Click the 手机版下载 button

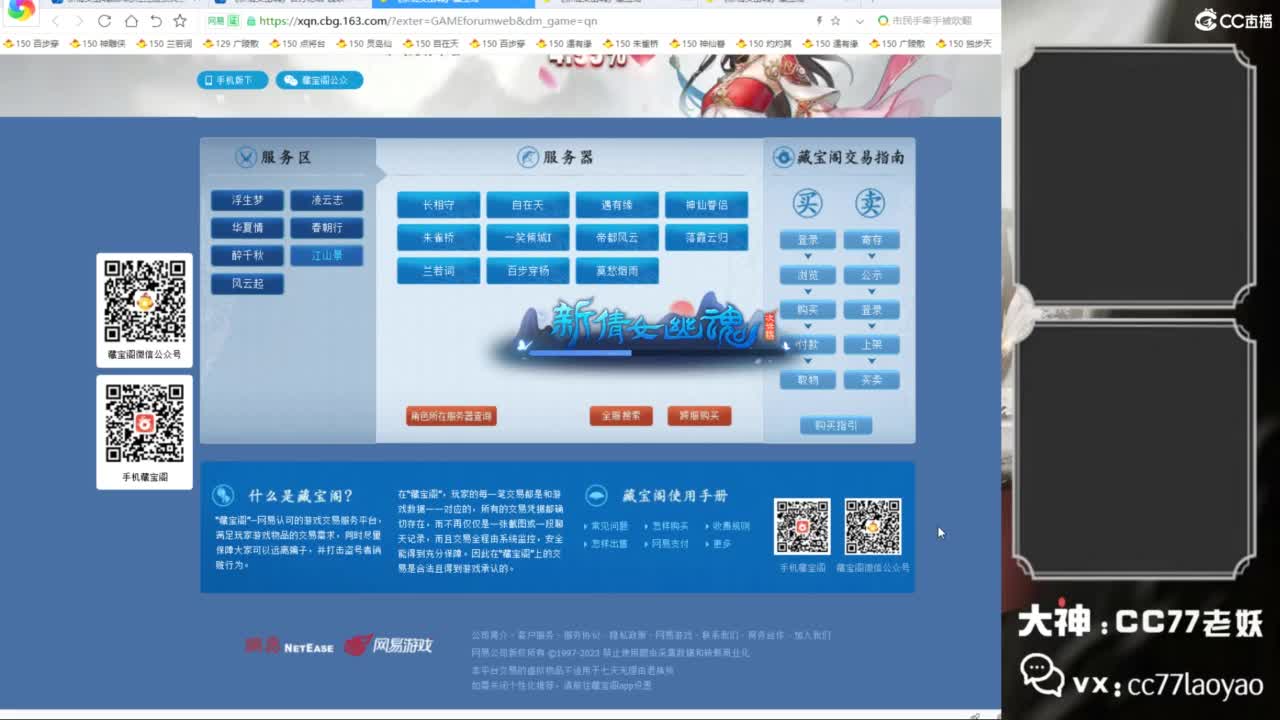click(x=232, y=80)
